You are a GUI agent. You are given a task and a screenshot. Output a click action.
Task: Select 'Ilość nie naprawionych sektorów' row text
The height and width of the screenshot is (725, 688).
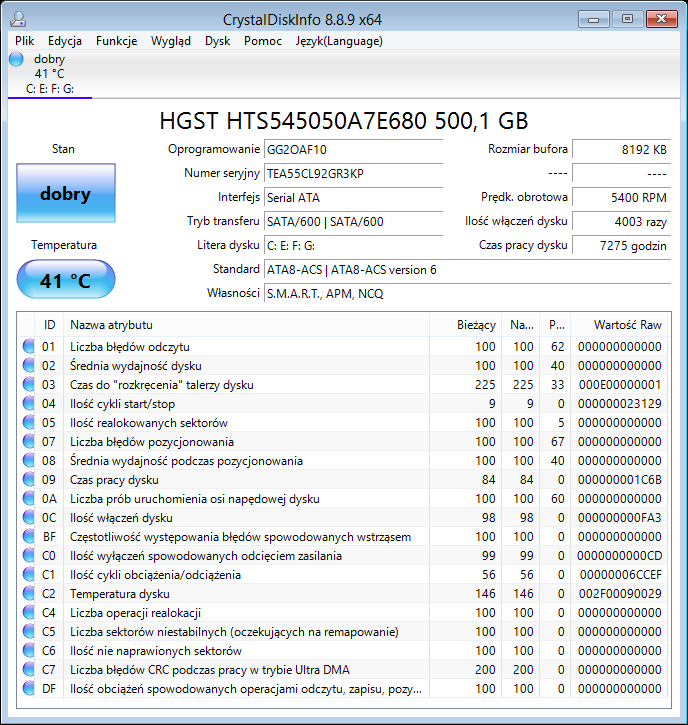click(156, 651)
